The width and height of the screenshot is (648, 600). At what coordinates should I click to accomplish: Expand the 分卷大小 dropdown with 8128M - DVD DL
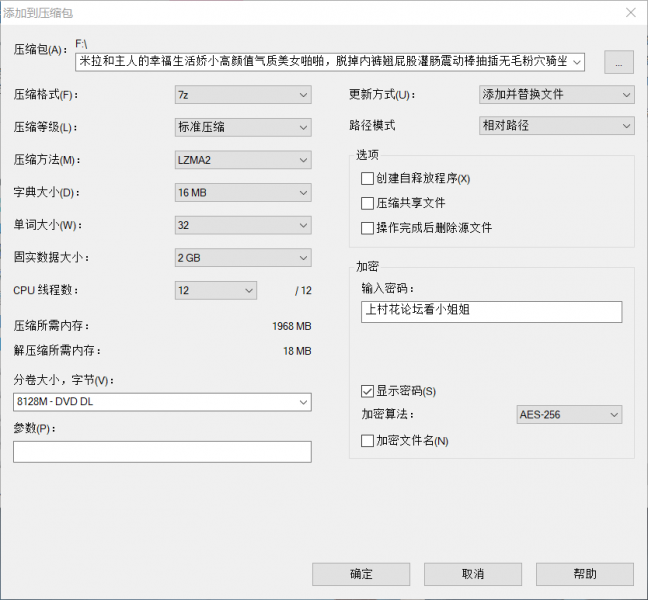pos(162,401)
